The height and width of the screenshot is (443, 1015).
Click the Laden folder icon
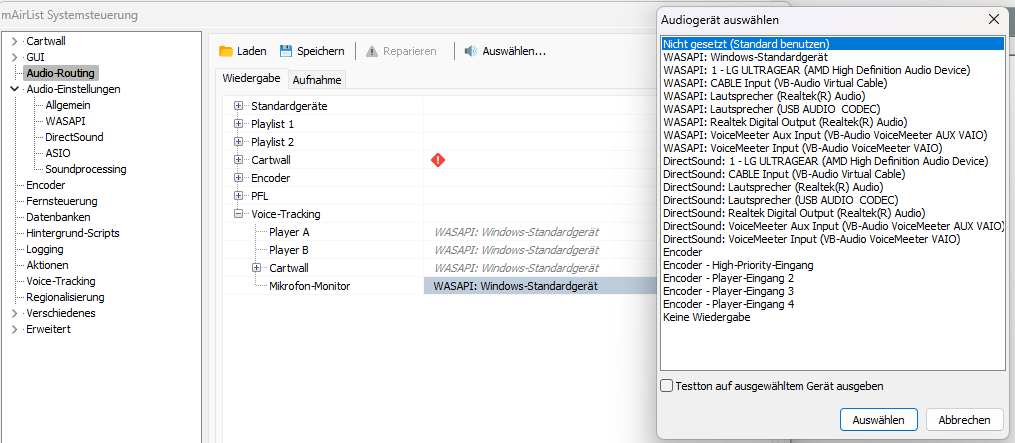[x=226, y=51]
